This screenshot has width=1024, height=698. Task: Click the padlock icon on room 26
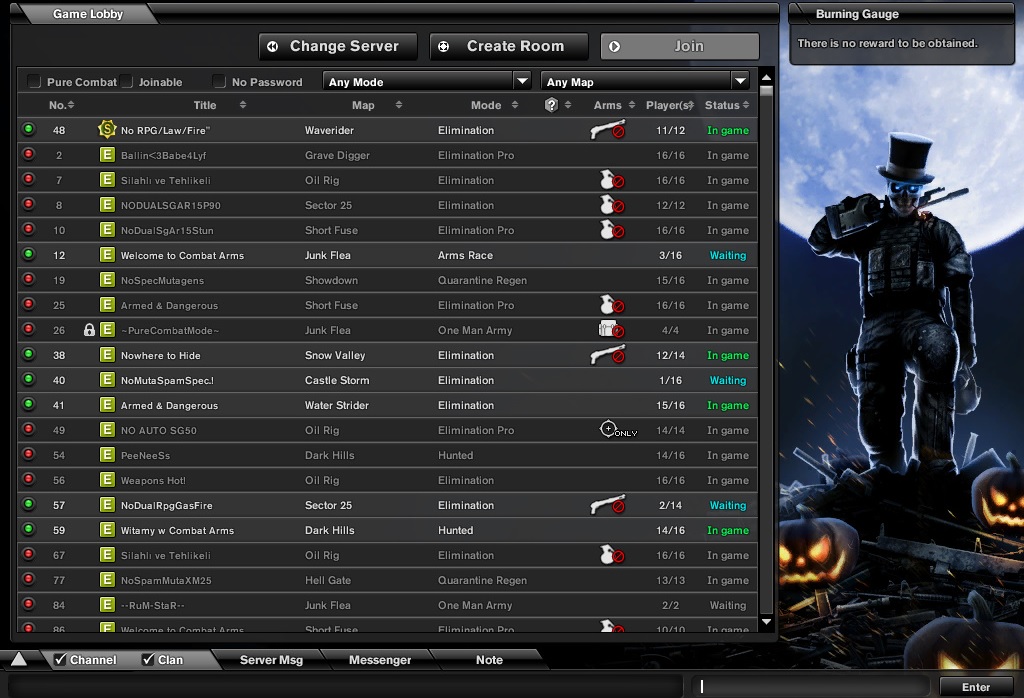coord(89,330)
